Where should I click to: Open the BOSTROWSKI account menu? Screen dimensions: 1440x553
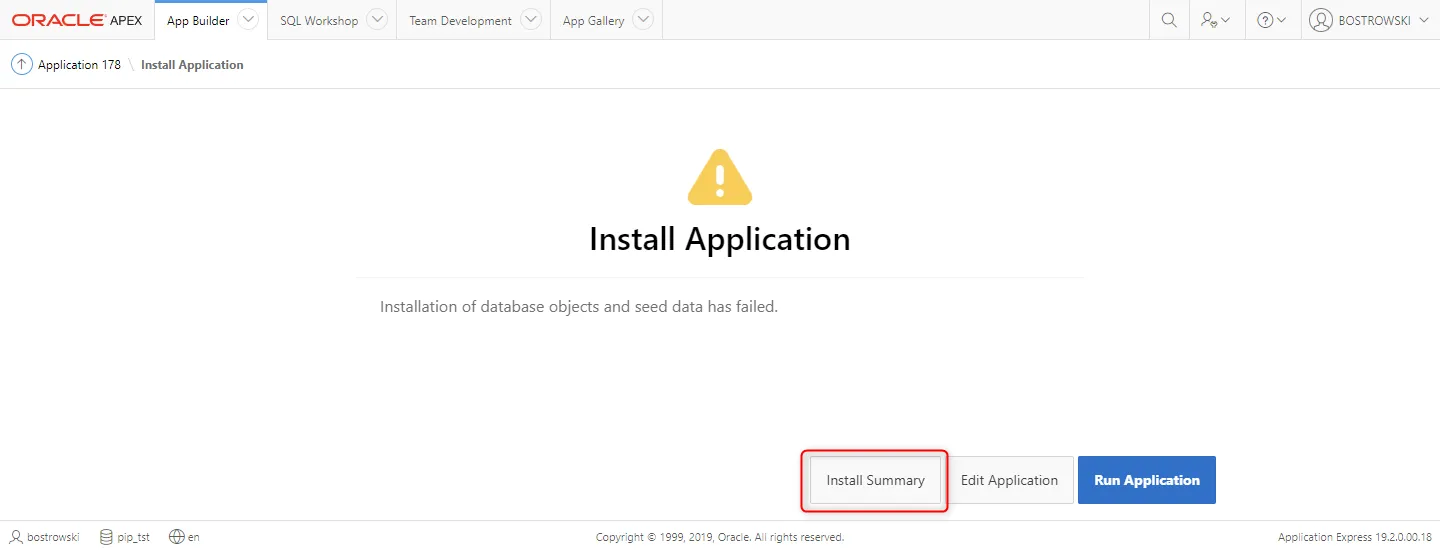[x=1372, y=20]
